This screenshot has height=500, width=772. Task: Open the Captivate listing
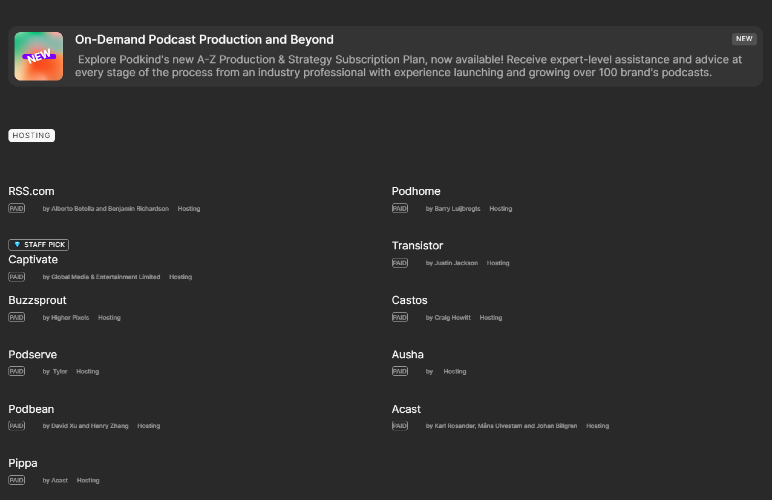click(x=33, y=259)
